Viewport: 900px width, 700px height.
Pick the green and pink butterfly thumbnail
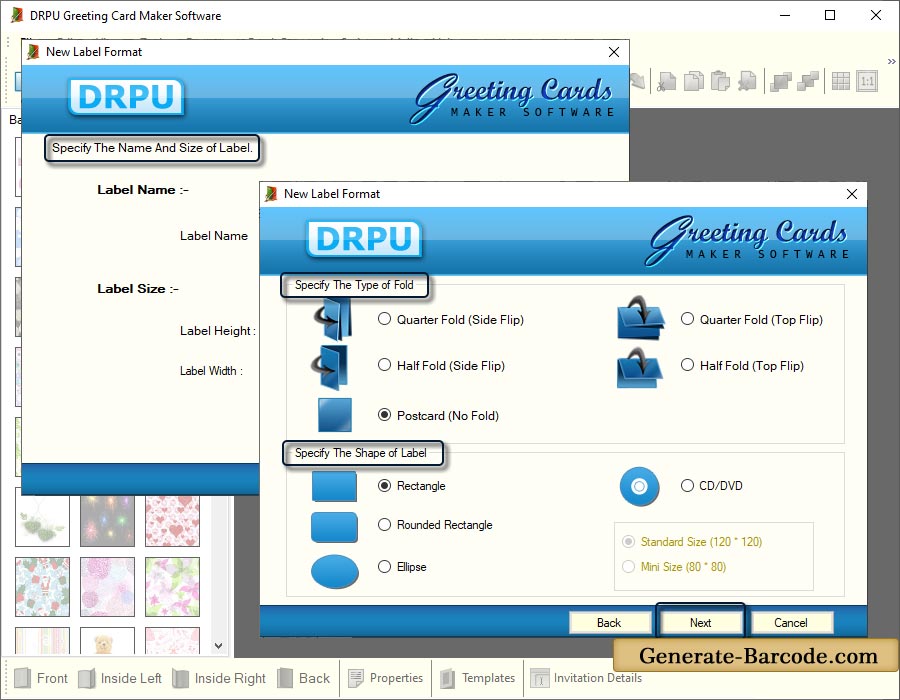pos(172,586)
